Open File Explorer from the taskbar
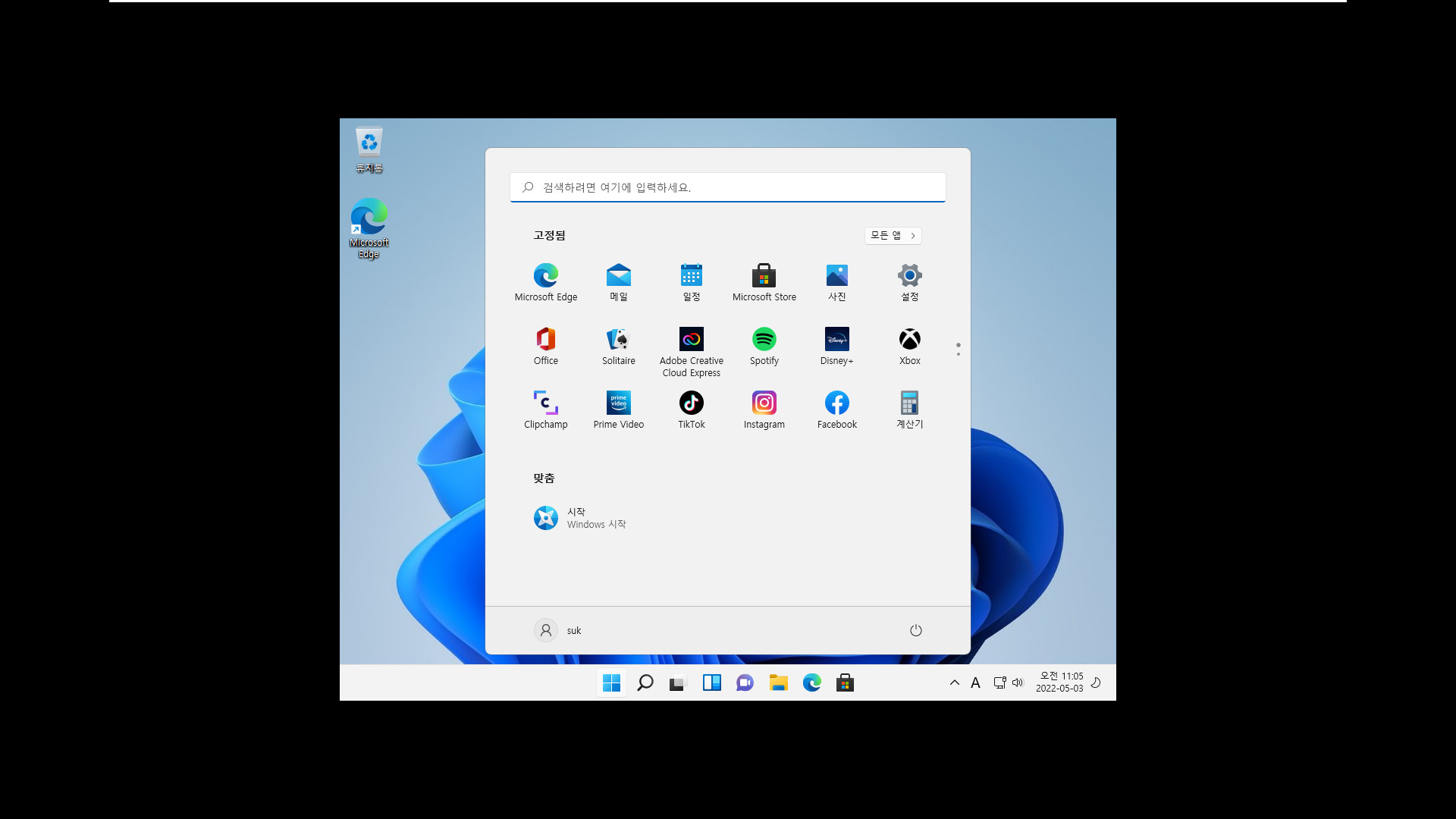Viewport: 1456px width, 819px height. coord(778,683)
